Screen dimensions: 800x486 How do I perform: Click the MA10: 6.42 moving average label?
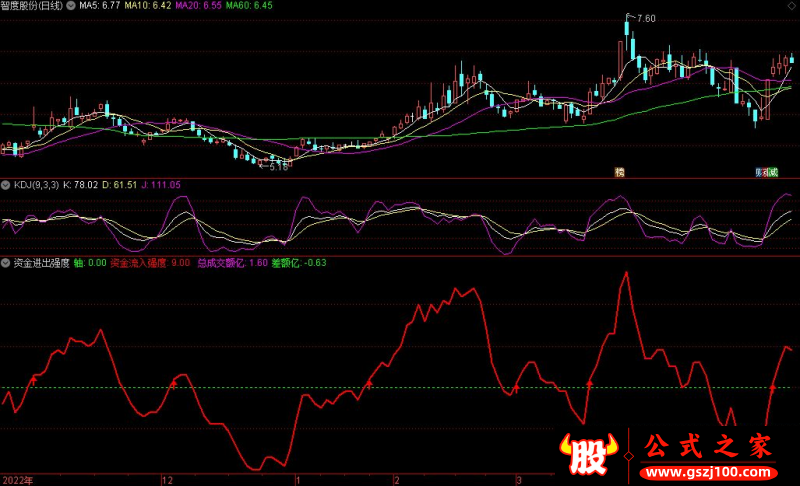point(148,6)
